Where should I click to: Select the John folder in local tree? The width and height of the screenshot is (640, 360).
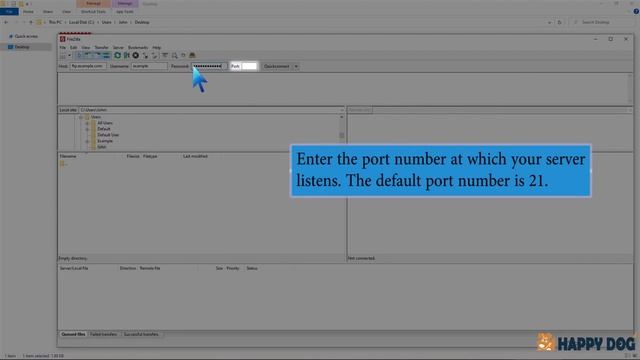click(102, 147)
